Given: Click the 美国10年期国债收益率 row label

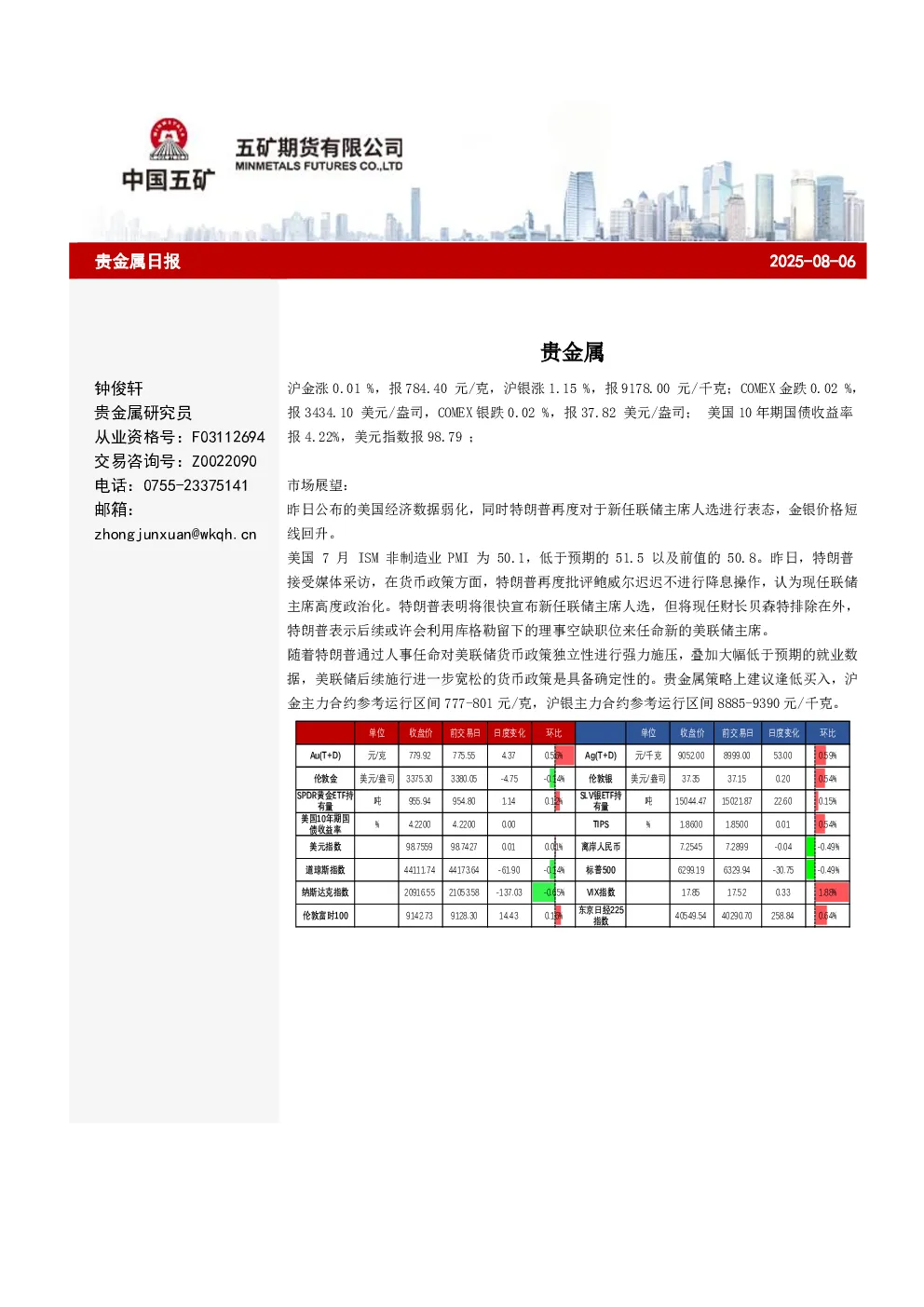Looking at the screenshot, I should tap(325, 824).
